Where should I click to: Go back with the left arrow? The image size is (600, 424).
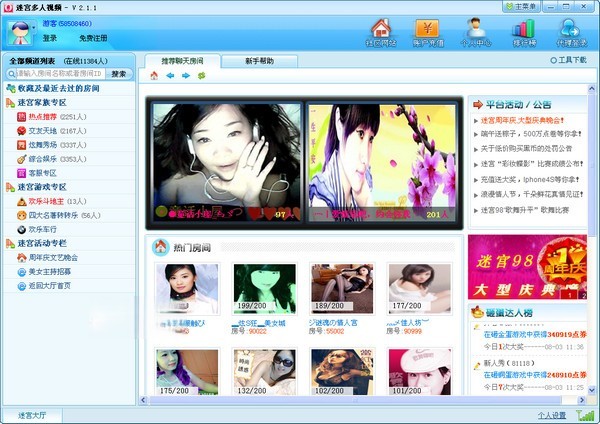(170, 76)
